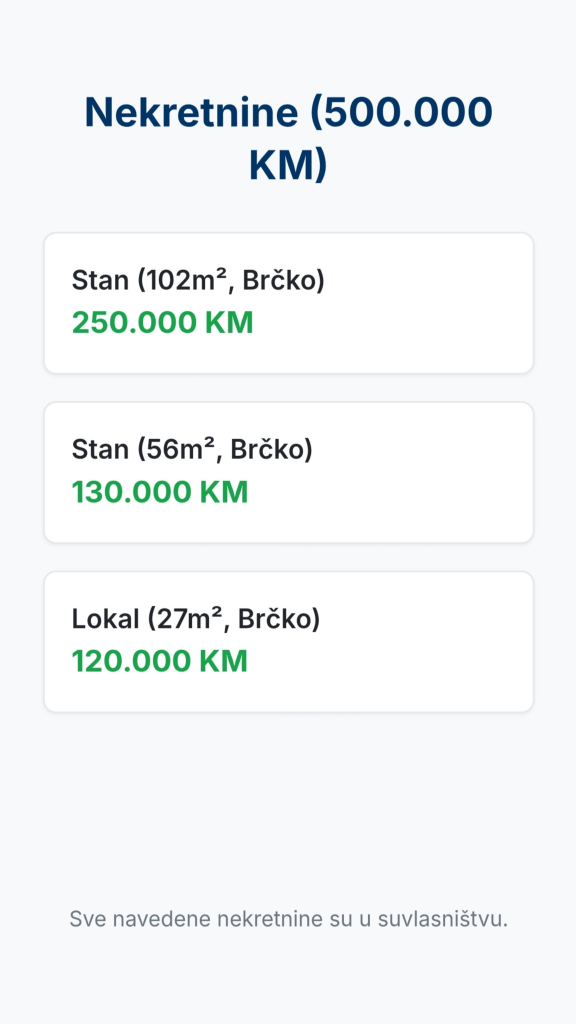Viewport: 576px width, 1024px height.
Task: Click Brčko in the Lokal listing
Action: [280, 619]
